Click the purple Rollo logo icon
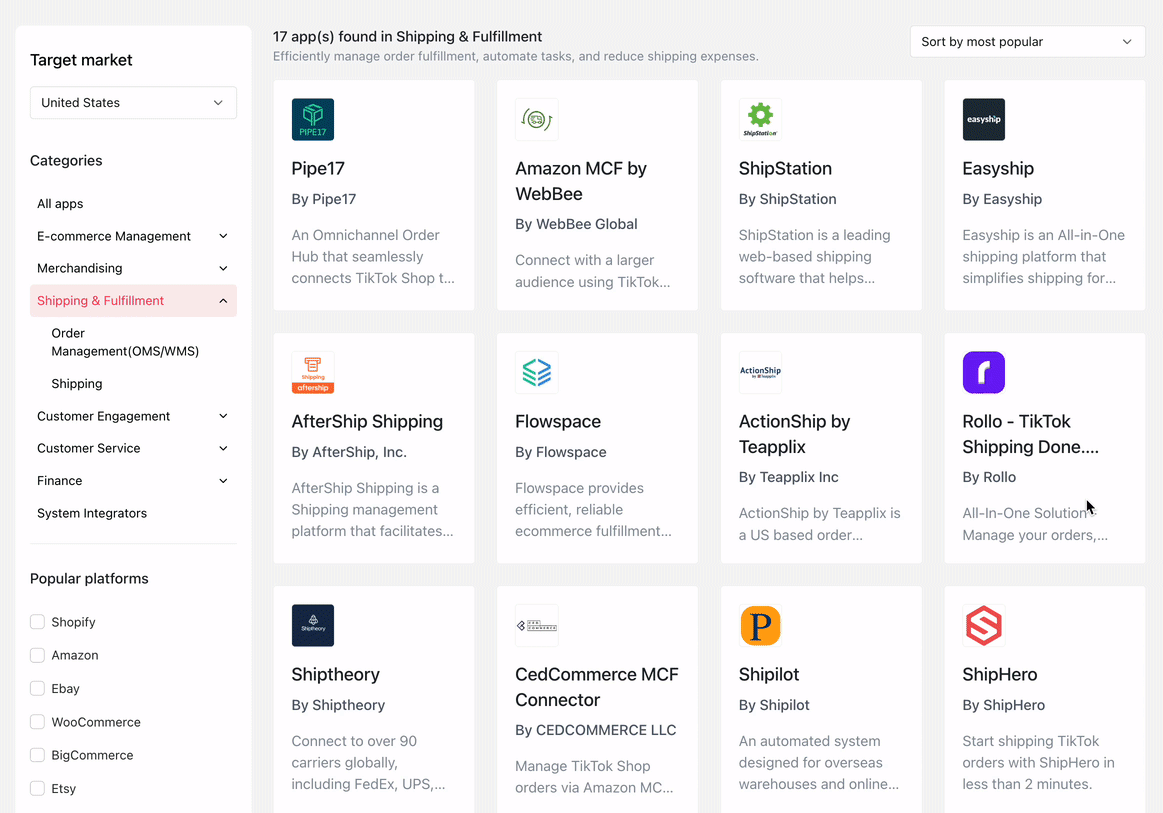Viewport: 1163px width, 813px height. click(984, 373)
